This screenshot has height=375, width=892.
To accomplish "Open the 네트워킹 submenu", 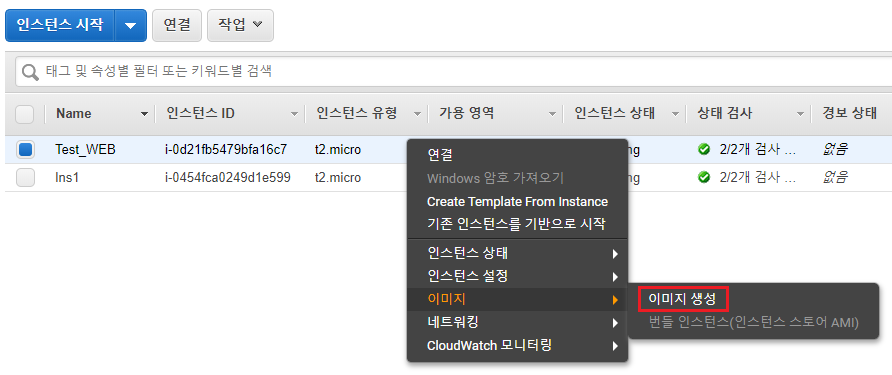I will 517,323.
